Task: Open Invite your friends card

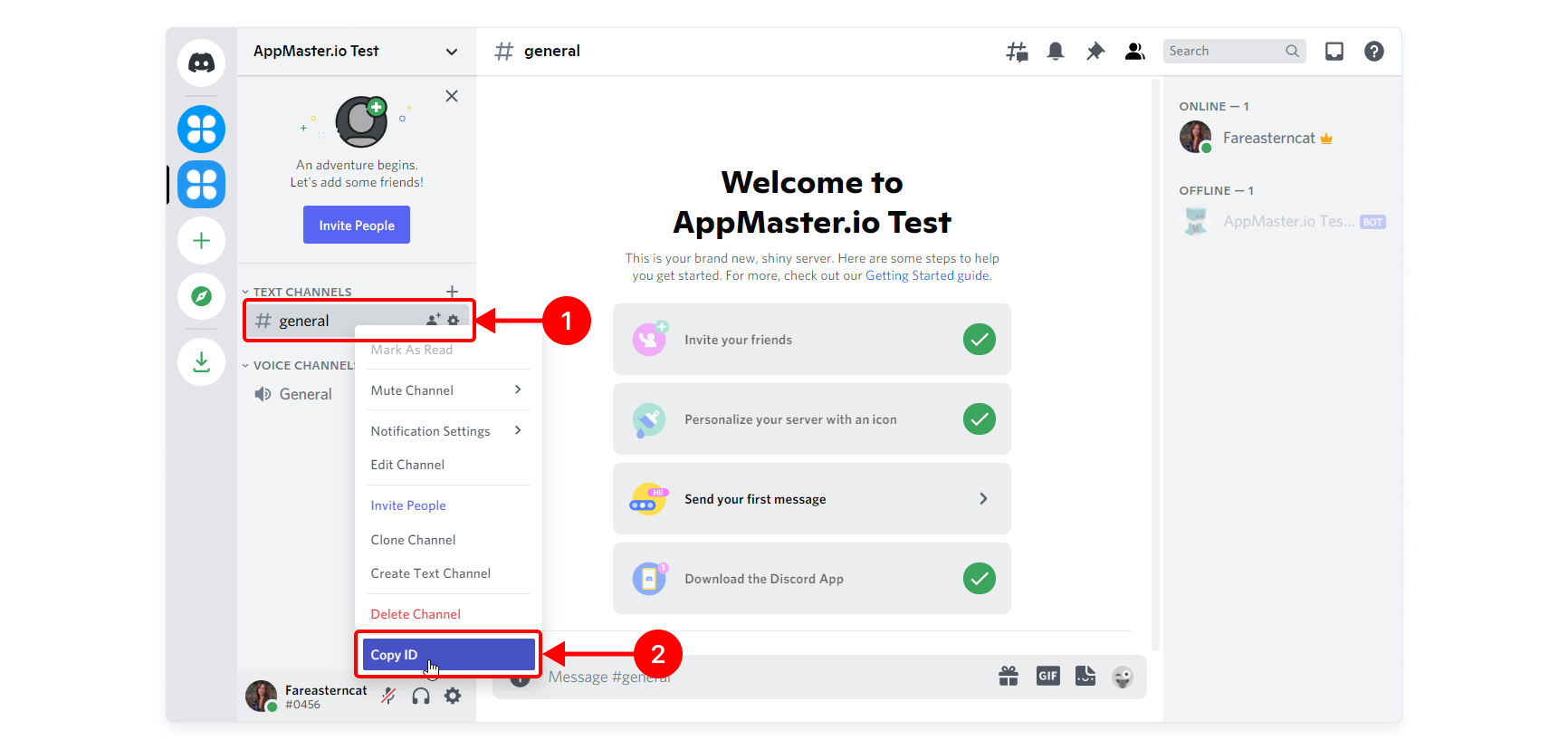Action: [x=812, y=340]
